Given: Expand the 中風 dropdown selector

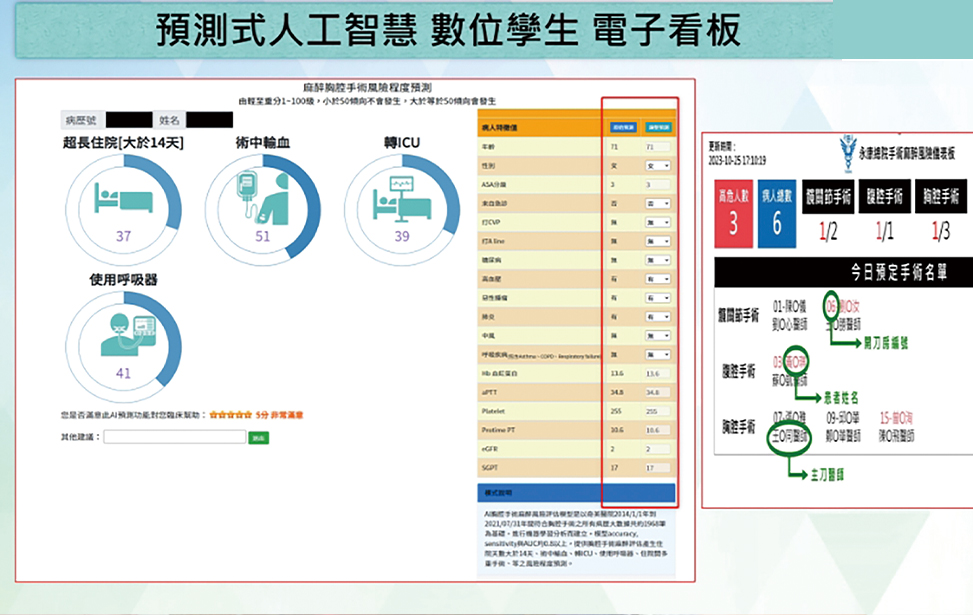Looking at the screenshot, I should point(657,336).
